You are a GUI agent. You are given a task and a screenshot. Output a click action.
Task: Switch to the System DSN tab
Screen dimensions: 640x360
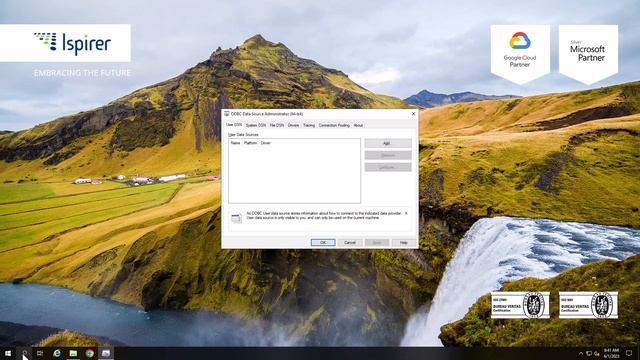[x=256, y=125]
